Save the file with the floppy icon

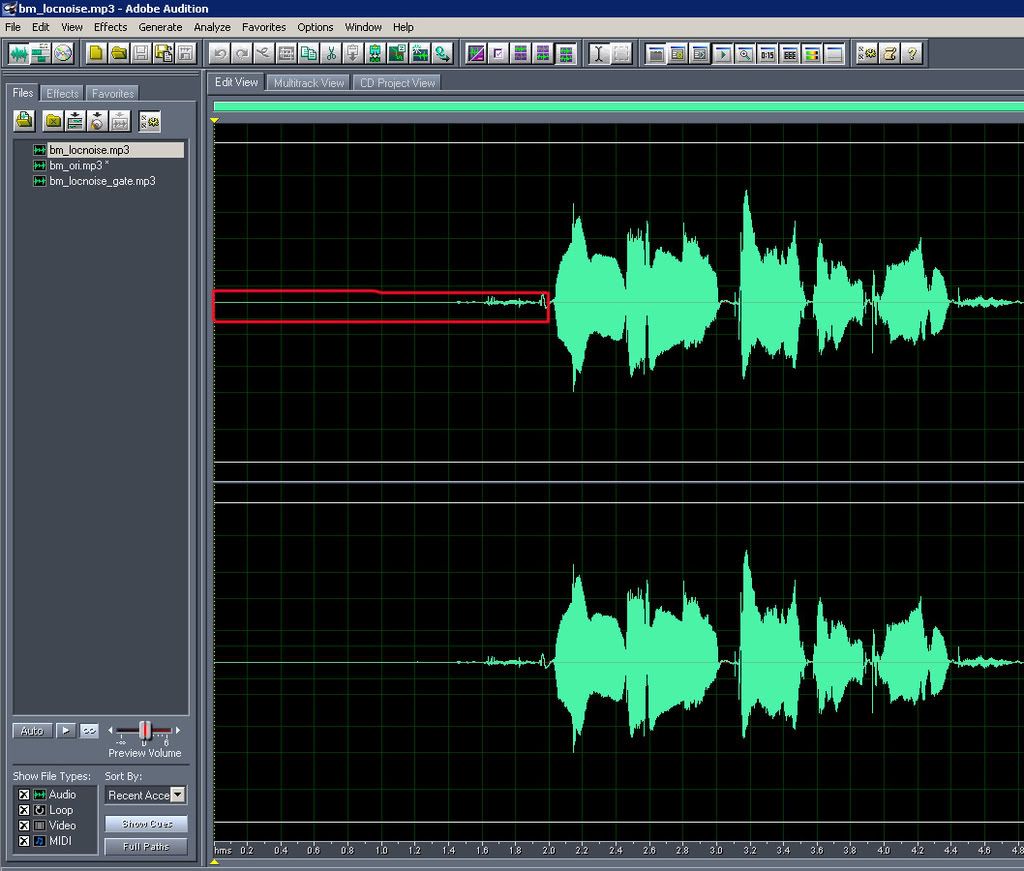pos(140,54)
